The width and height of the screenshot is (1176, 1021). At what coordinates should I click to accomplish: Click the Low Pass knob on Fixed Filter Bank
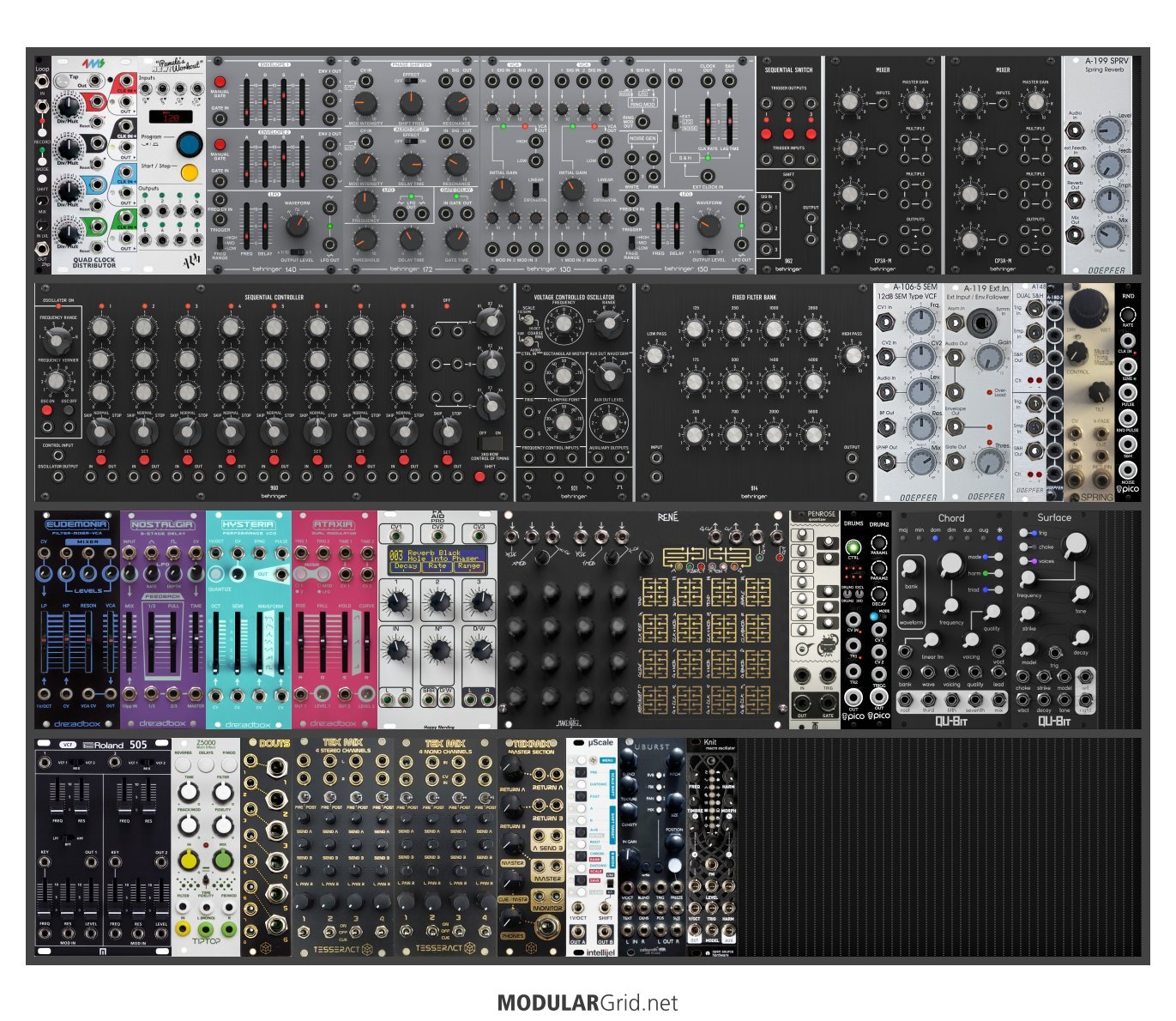[x=655, y=355]
